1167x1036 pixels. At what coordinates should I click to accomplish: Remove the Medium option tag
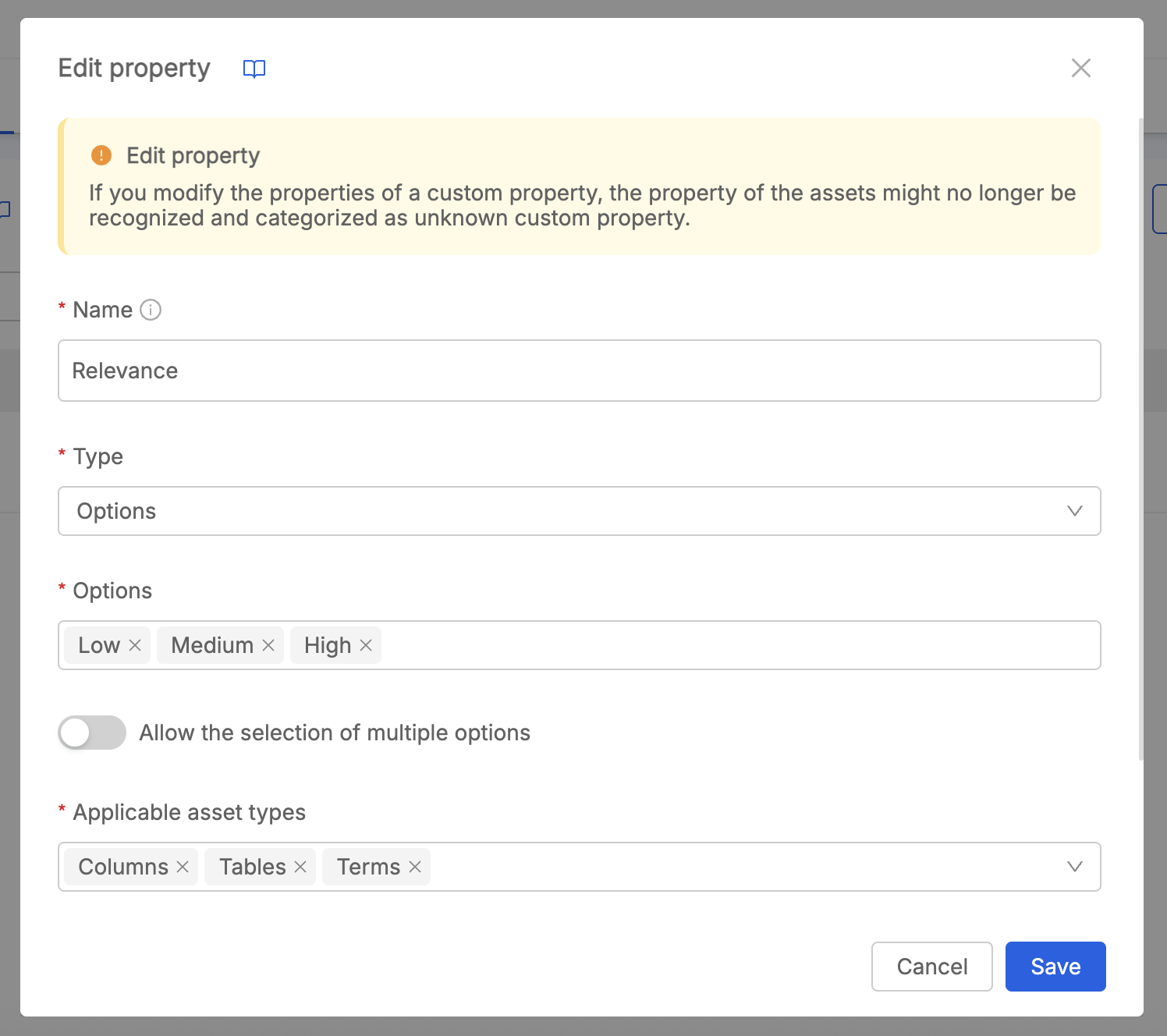click(268, 645)
